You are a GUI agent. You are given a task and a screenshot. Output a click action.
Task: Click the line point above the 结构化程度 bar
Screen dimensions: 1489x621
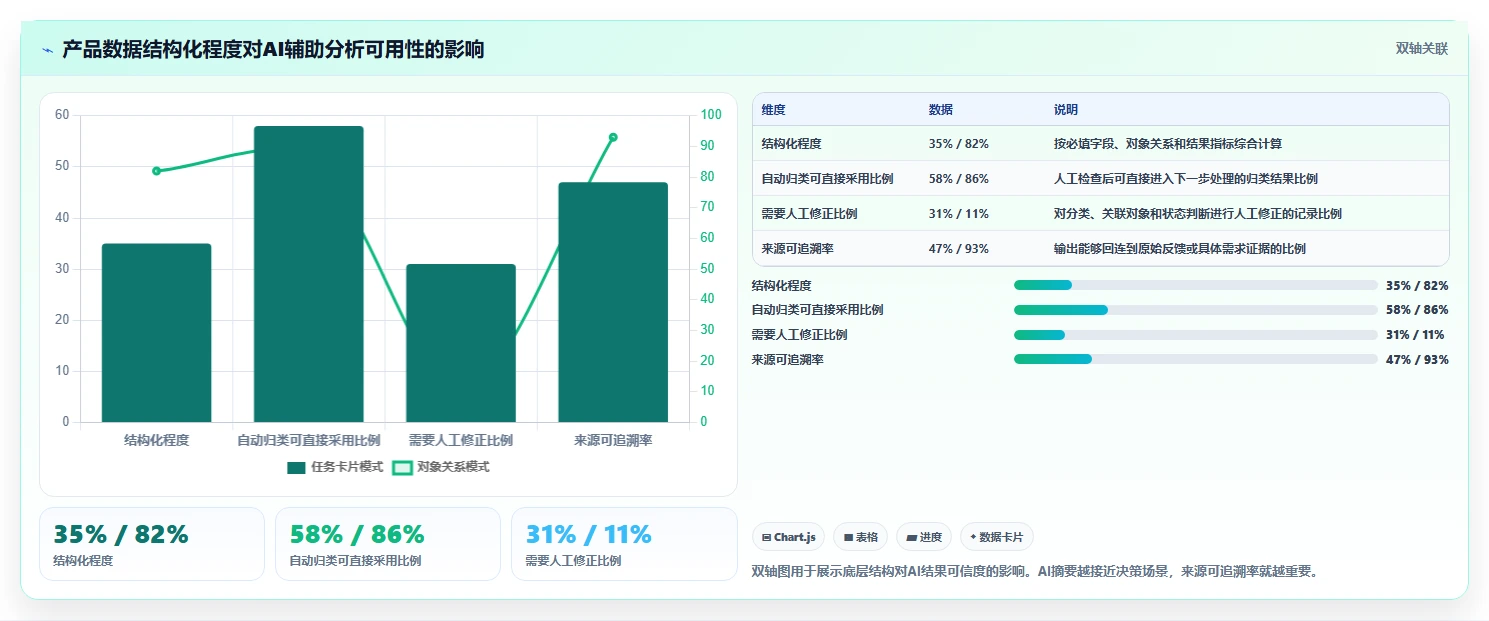157,171
